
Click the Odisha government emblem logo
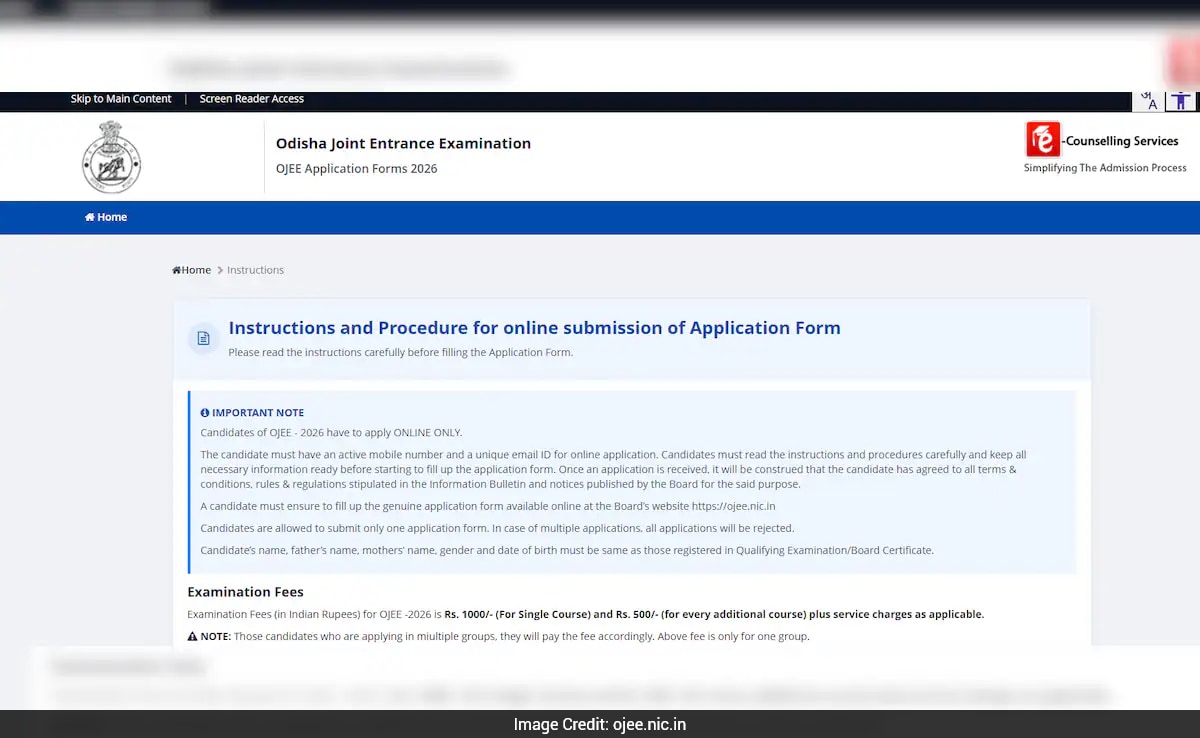coord(111,157)
